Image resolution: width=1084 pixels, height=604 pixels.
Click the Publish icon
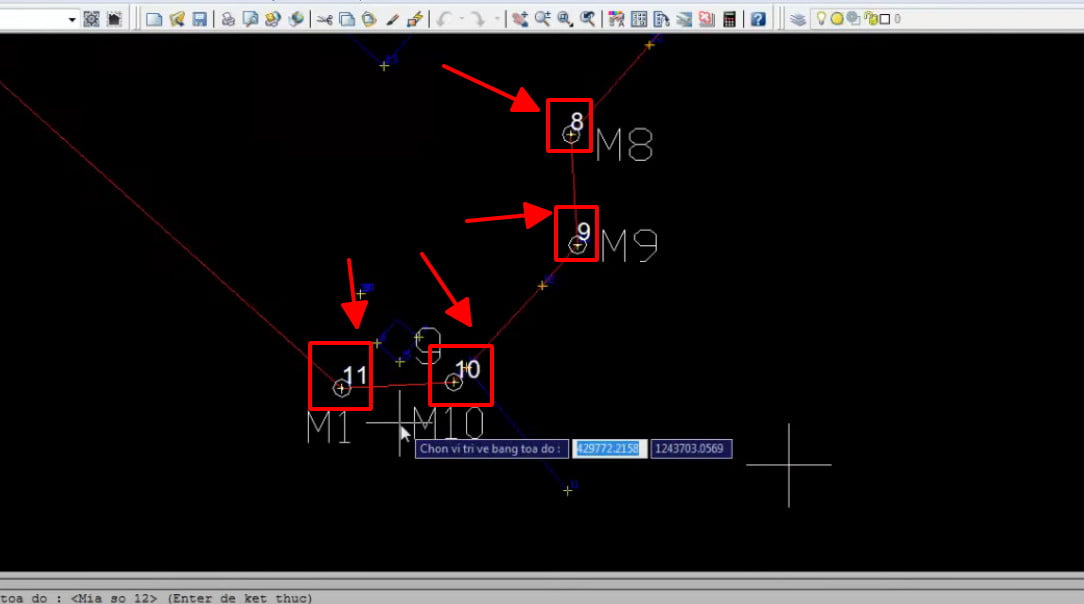(272, 19)
